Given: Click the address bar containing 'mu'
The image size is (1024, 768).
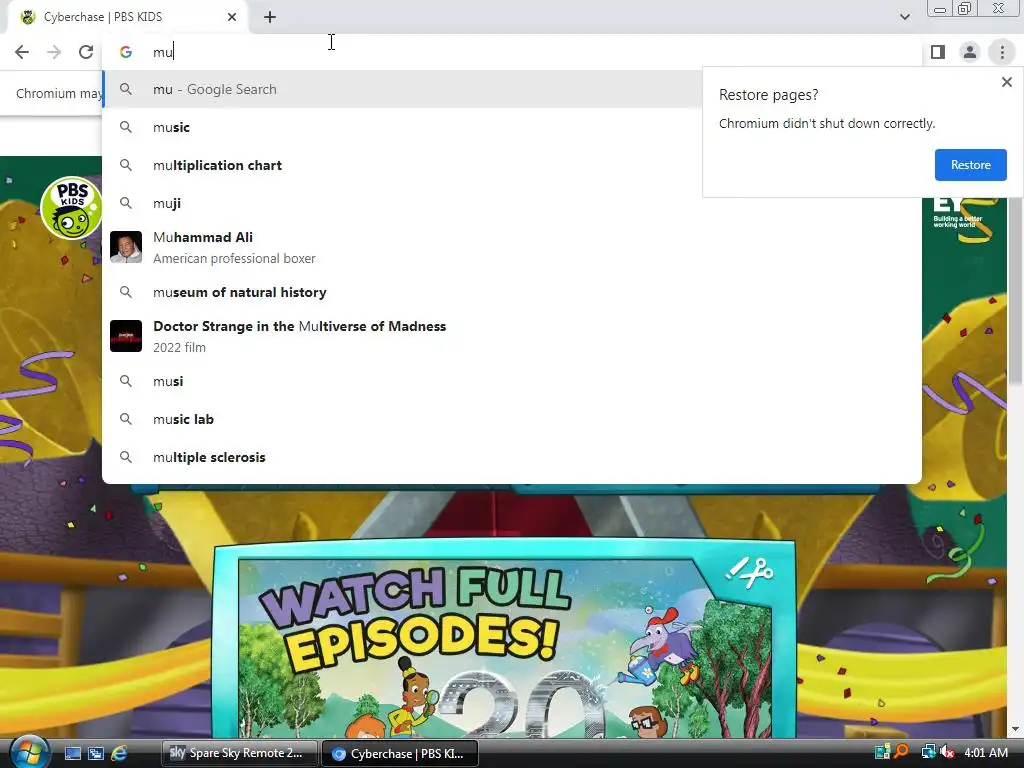Looking at the screenshot, I should (x=511, y=52).
